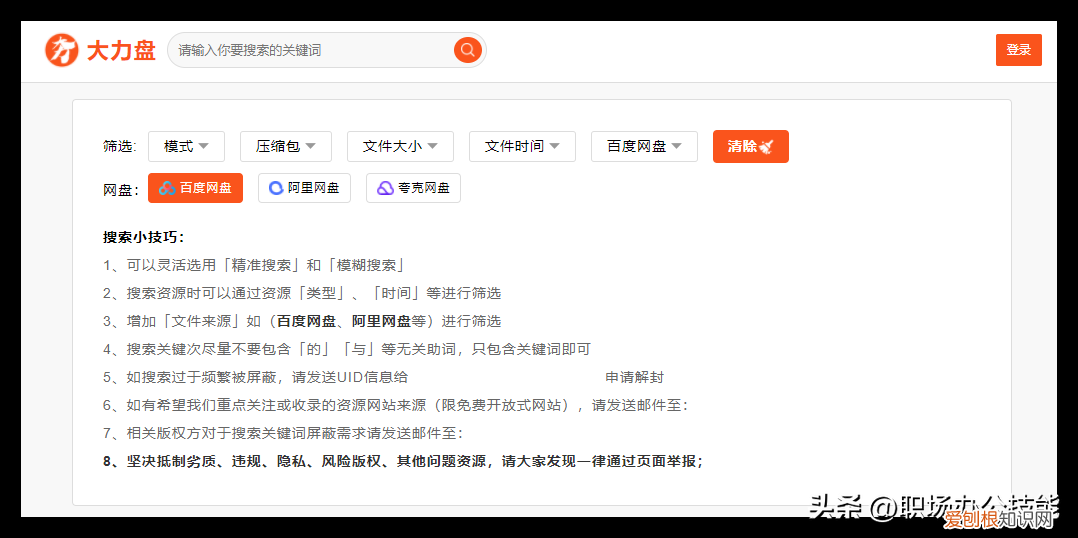Open the 百度网盘 source dropdown in filters
The image size is (1078, 538).
(644, 146)
